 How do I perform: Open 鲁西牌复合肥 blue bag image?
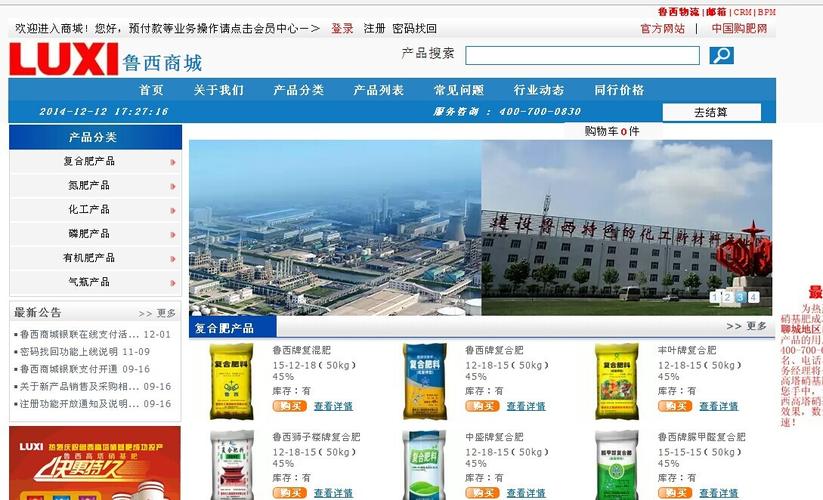[x=425, y=381]
